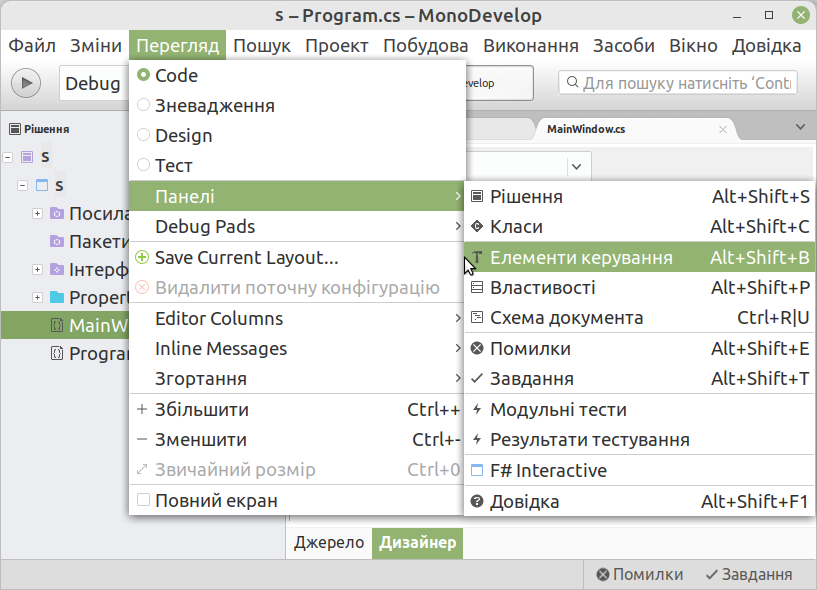This screenshot has width=817, height=590.
Task: Open the editor member combo box arrow
Action: [576, 167]
